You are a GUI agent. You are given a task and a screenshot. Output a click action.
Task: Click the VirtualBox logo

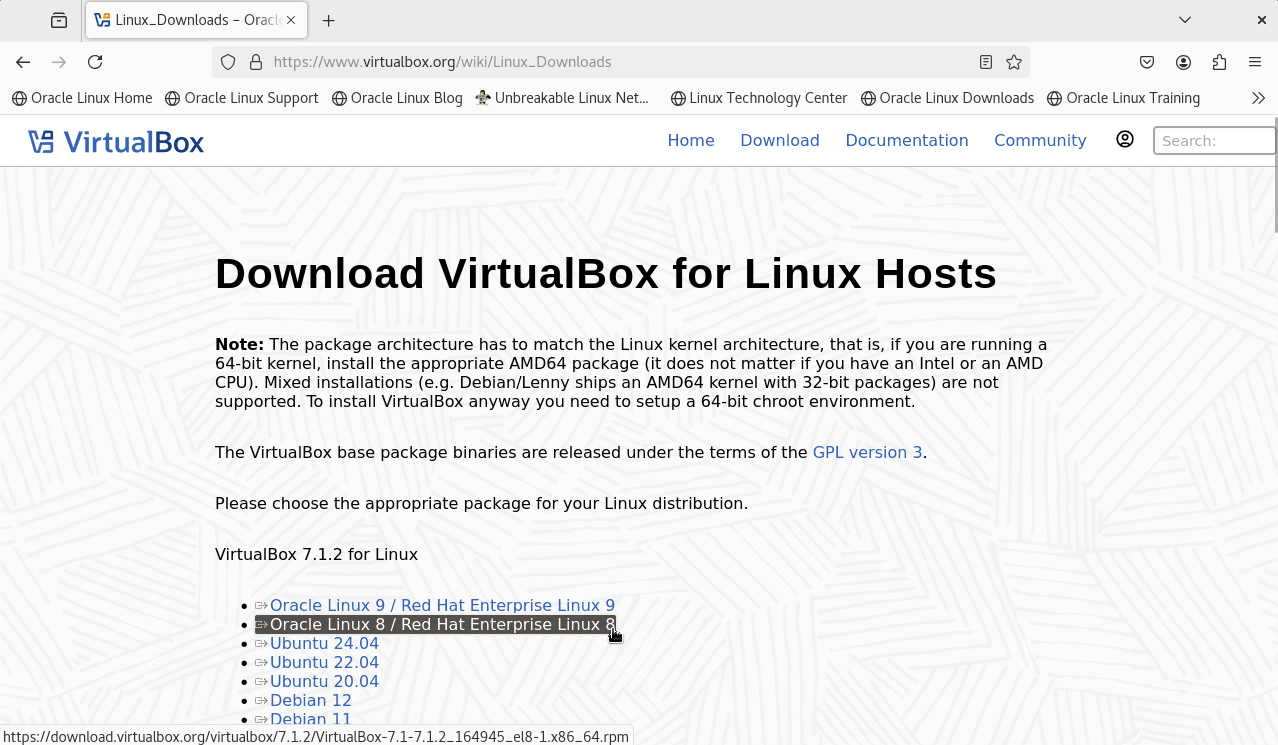tap(116, 142)
